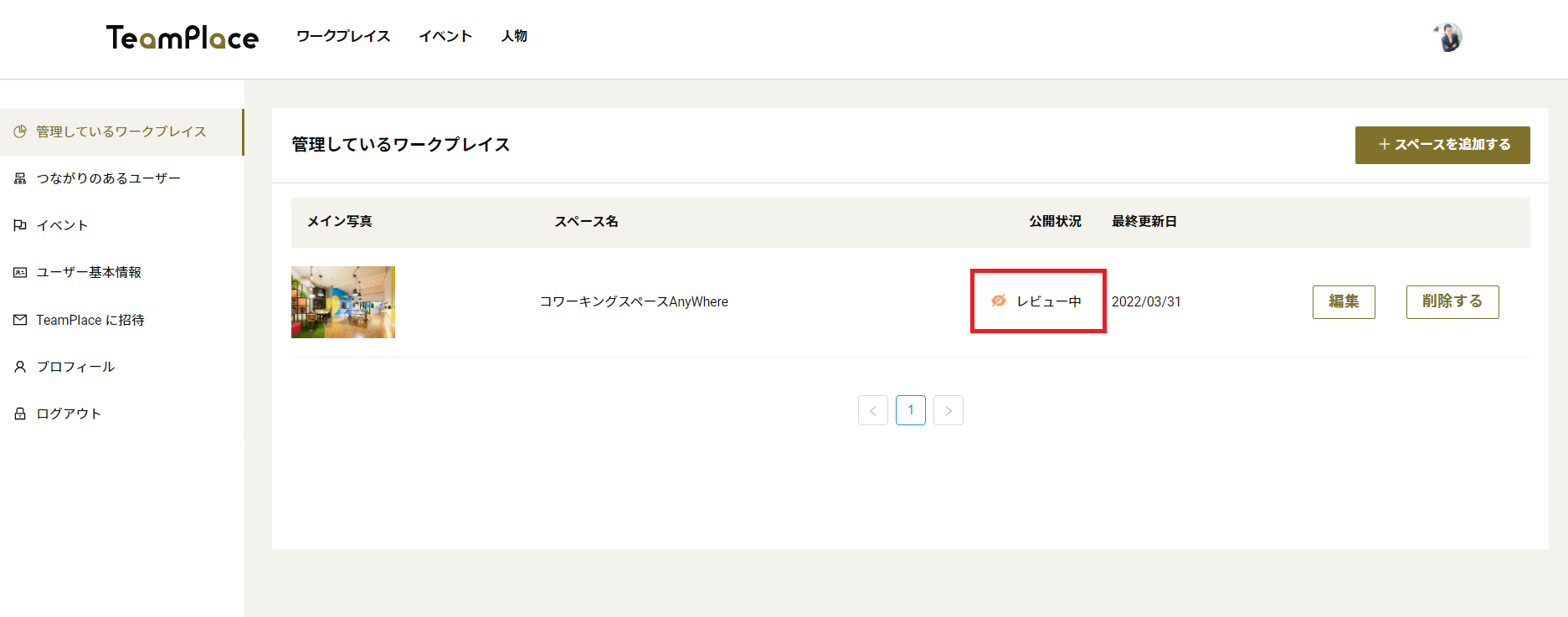This screenshot has height=617, width=1568.
Task: Select page 1 in pagination
Action: [x=911, y=410]
